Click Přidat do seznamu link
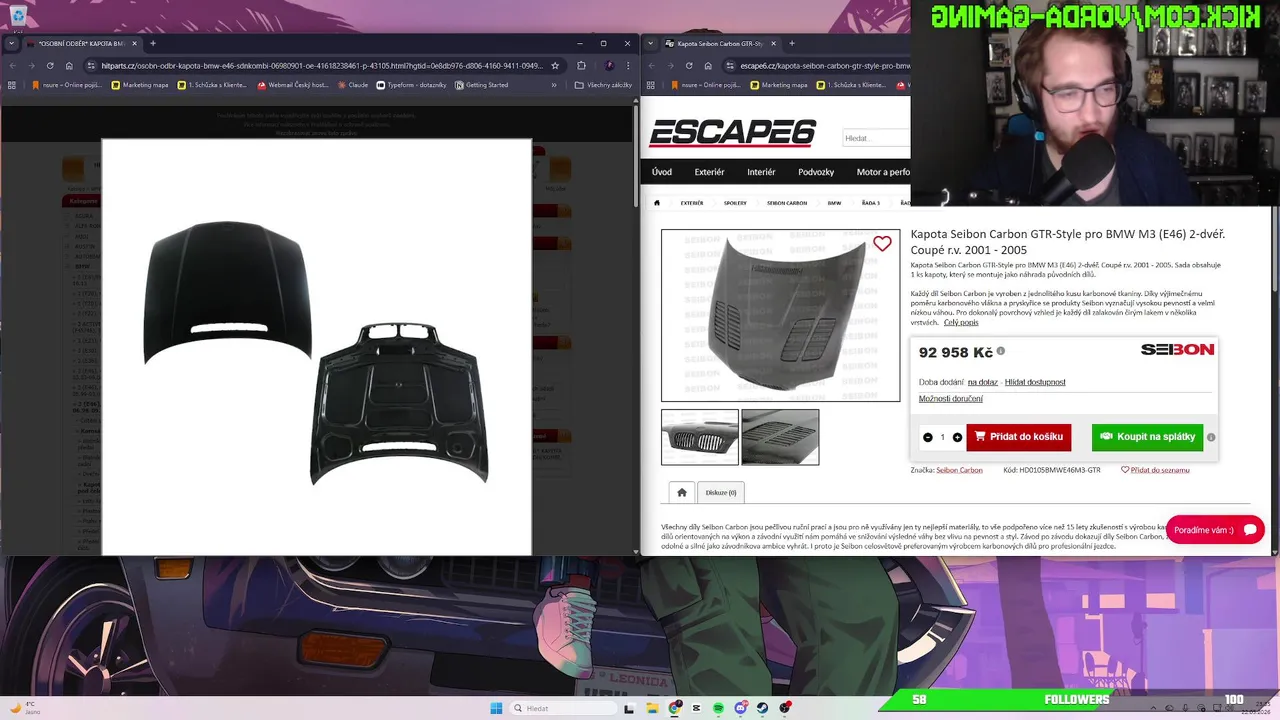 [1155, 470]
